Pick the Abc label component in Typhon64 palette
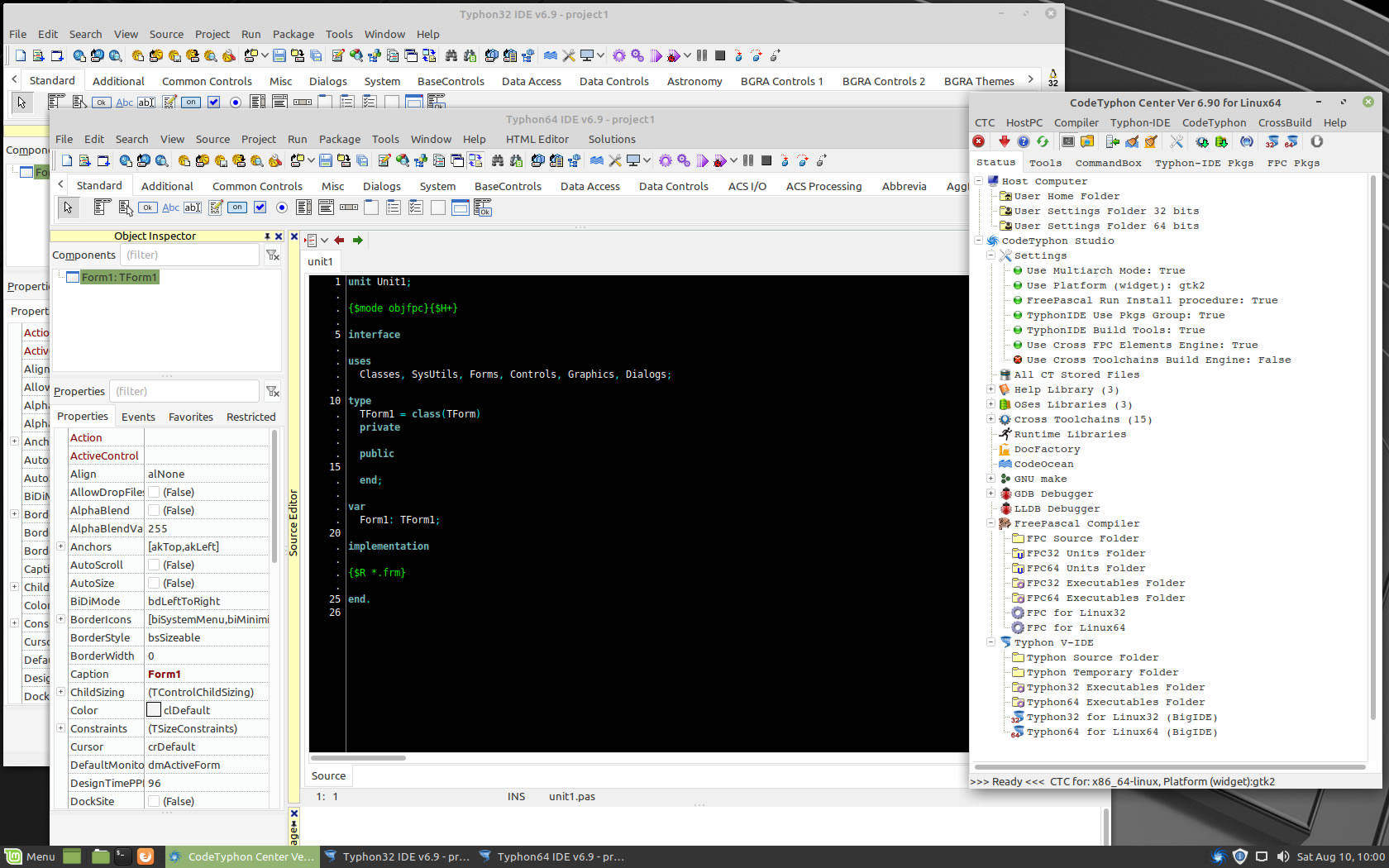This screenshot has height=868, width=1389. (x=170, y=207)
